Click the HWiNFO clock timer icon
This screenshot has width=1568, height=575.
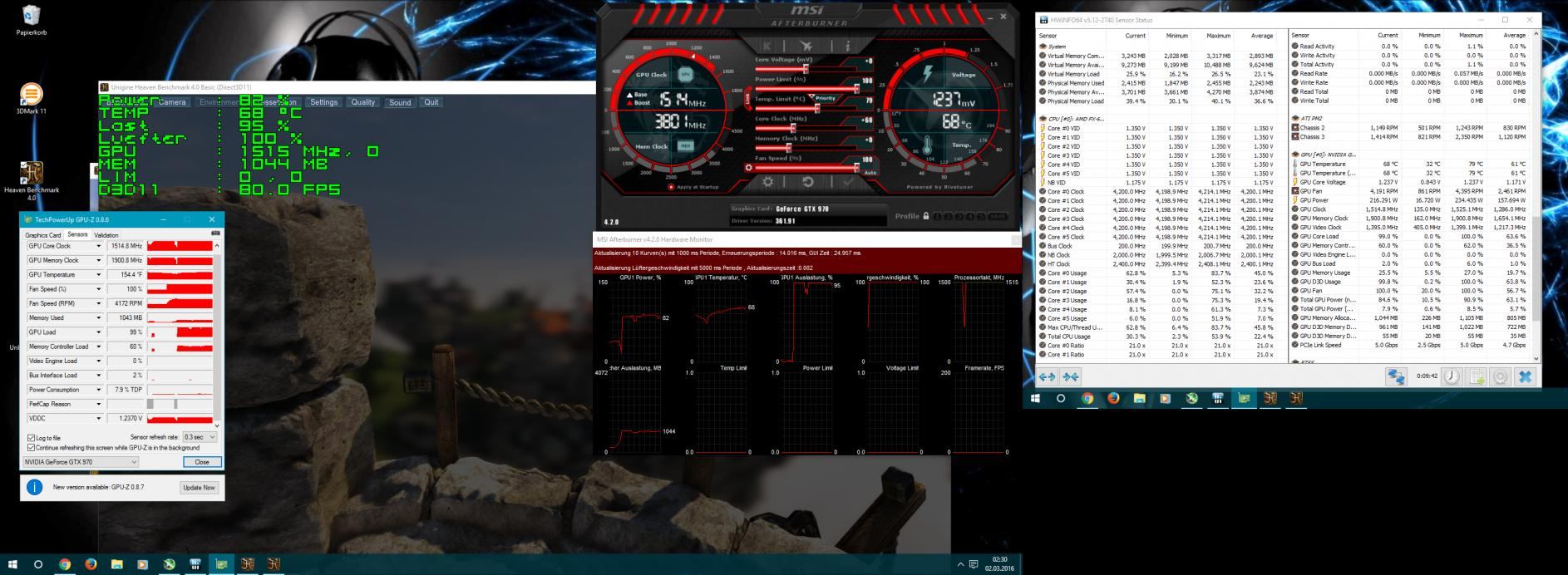click(x=1451, y=376)
